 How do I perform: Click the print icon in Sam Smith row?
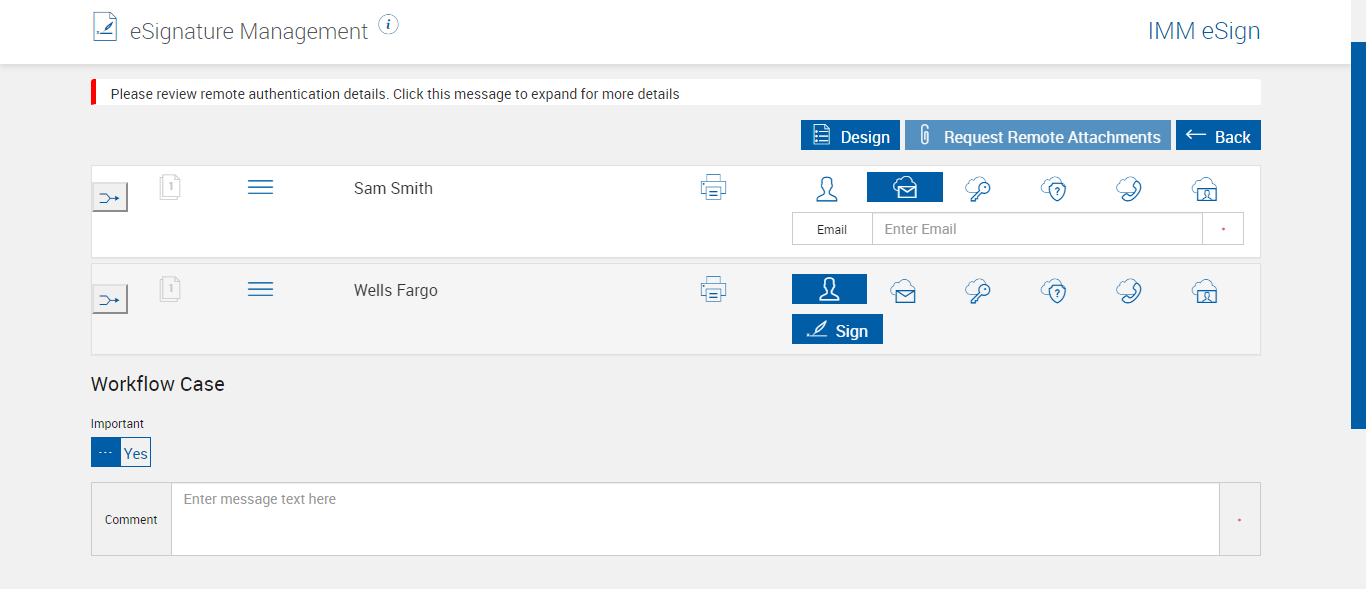[713, 187]
